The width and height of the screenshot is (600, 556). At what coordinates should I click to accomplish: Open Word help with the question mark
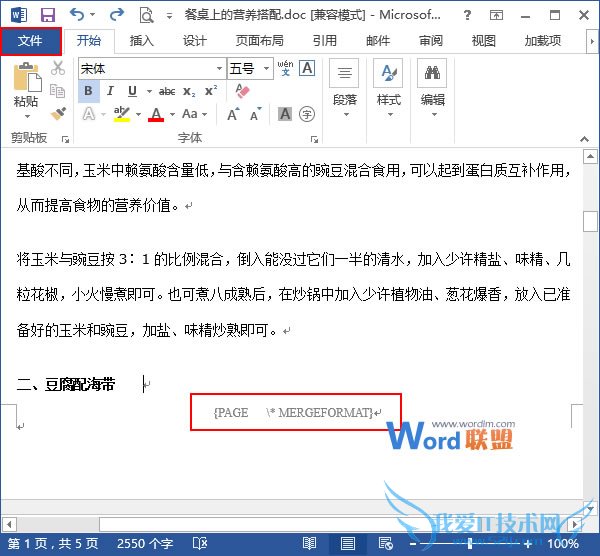click(467, 15)
